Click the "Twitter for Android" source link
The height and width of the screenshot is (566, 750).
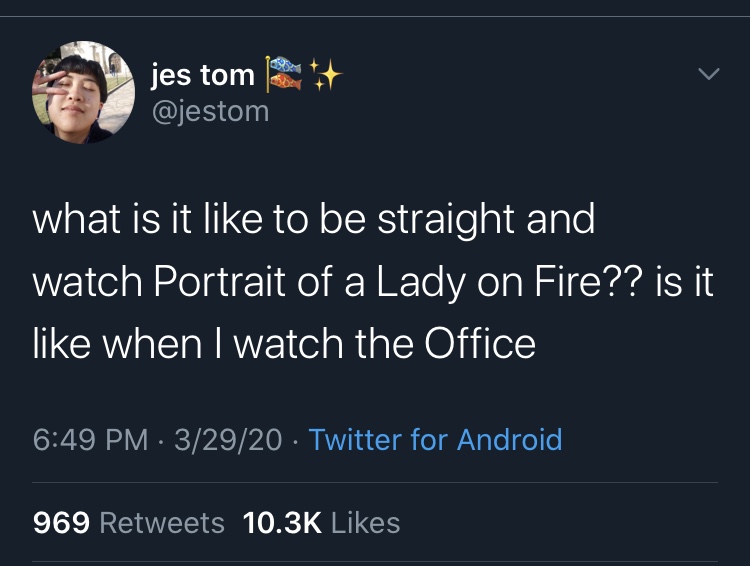(435, 439)
